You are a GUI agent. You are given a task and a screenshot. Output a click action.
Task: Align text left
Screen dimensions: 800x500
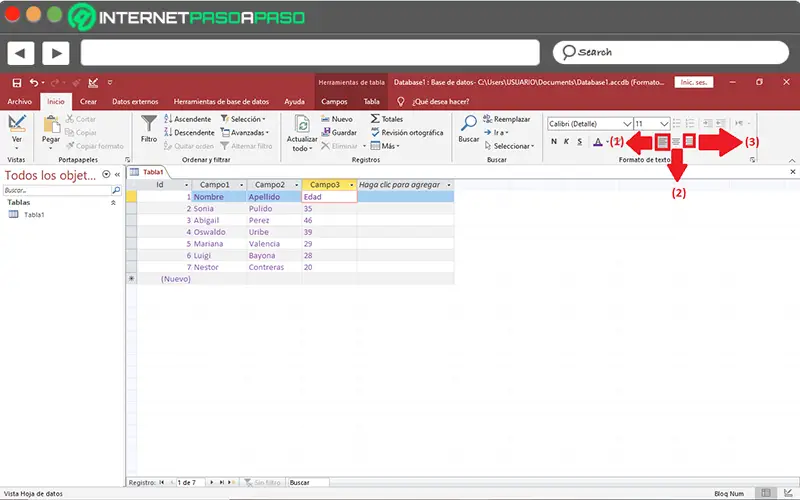(x=662, y=142)
